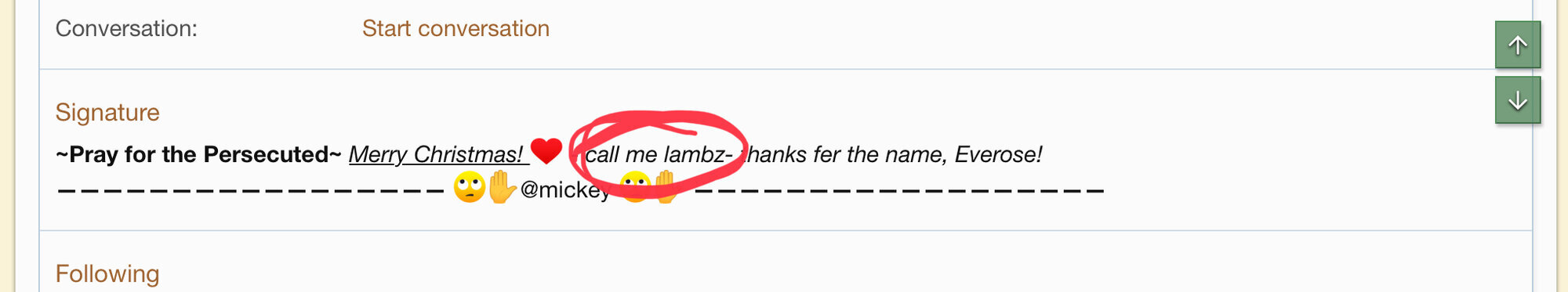Click the scroll down arrow button
Screen dimensions: 1568x292
[x=1518, y=100]
